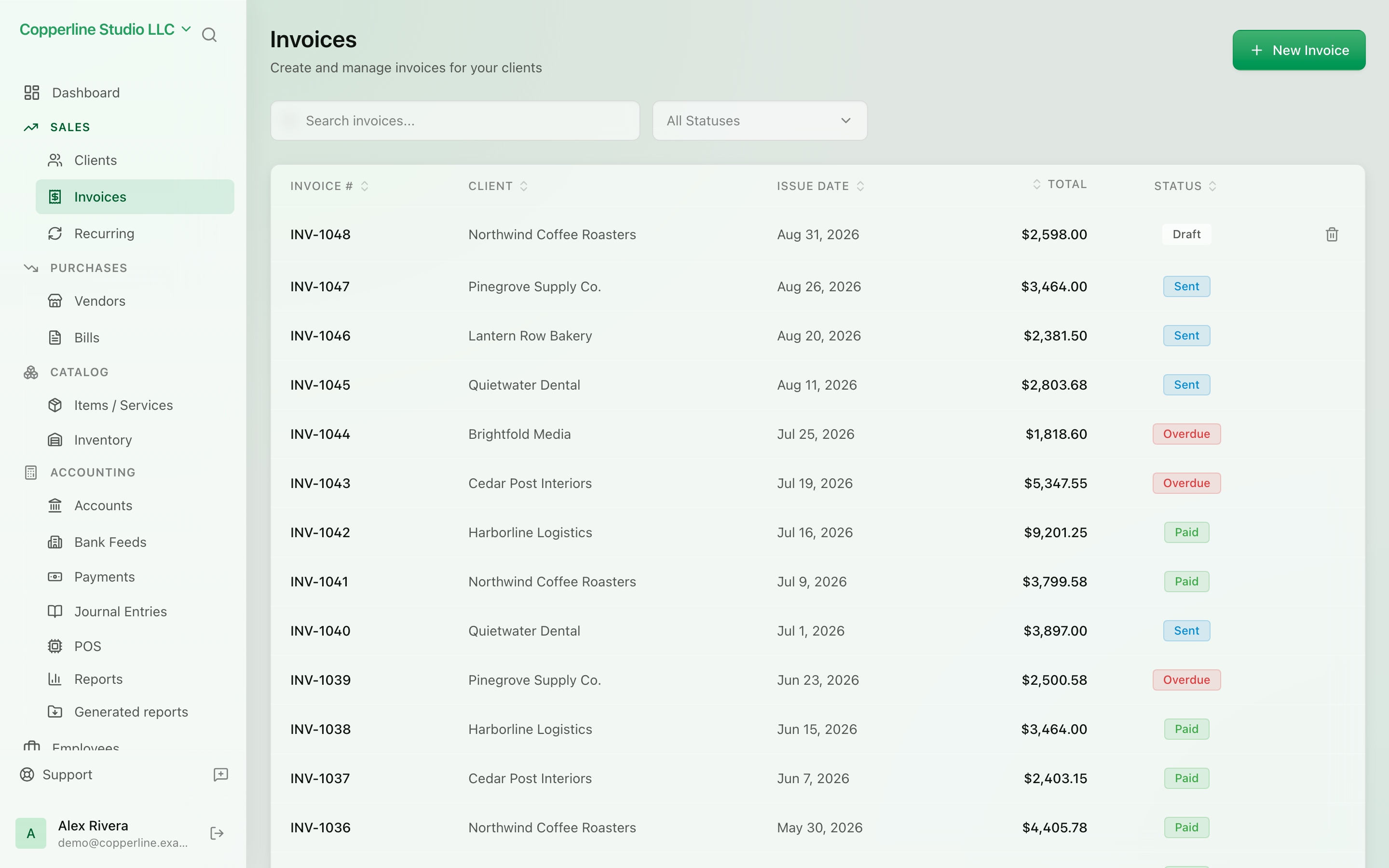The height and width of the screenshot is (868, 1389).
Task: Click the Overdue badge on INV-1043
Action: click(1186, 483)
